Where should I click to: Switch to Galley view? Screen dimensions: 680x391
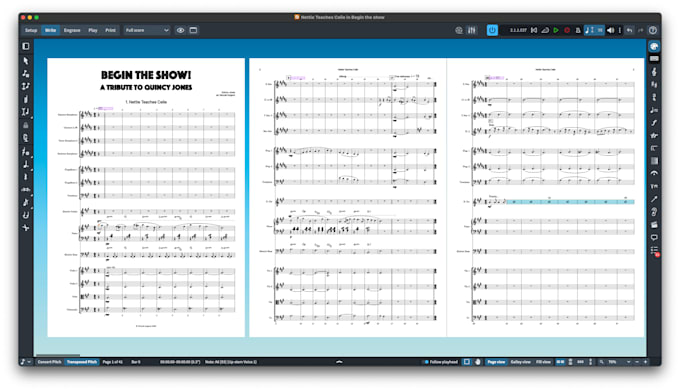520,362
